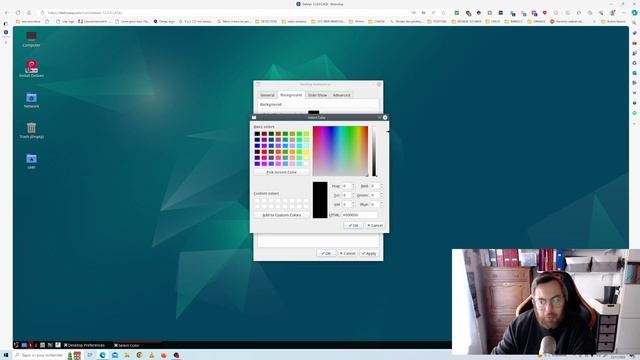This screenshot has height=360, width=640.
Task: Open the Slide Show tab
Action: (317, 95)
